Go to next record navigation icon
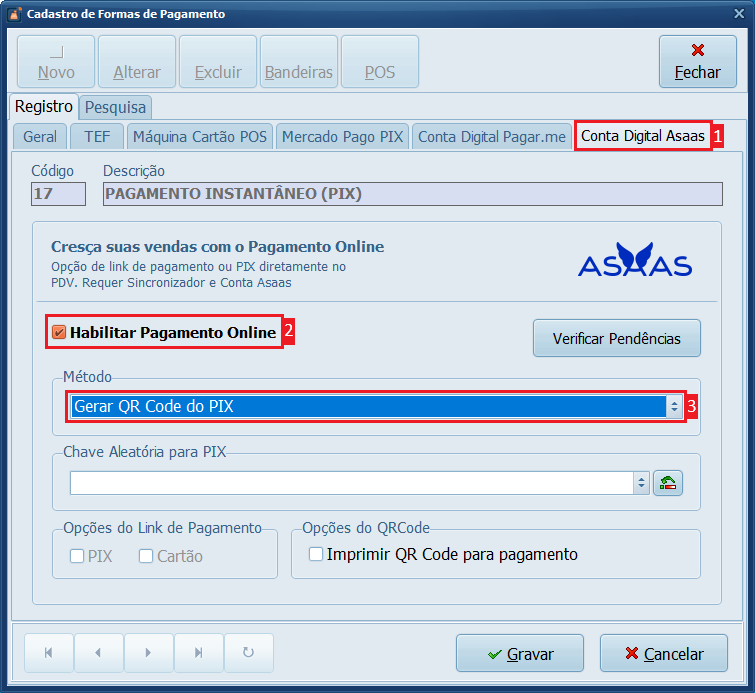Image resolution: width=755 pixels, height=693 pixels. [149, 653]
